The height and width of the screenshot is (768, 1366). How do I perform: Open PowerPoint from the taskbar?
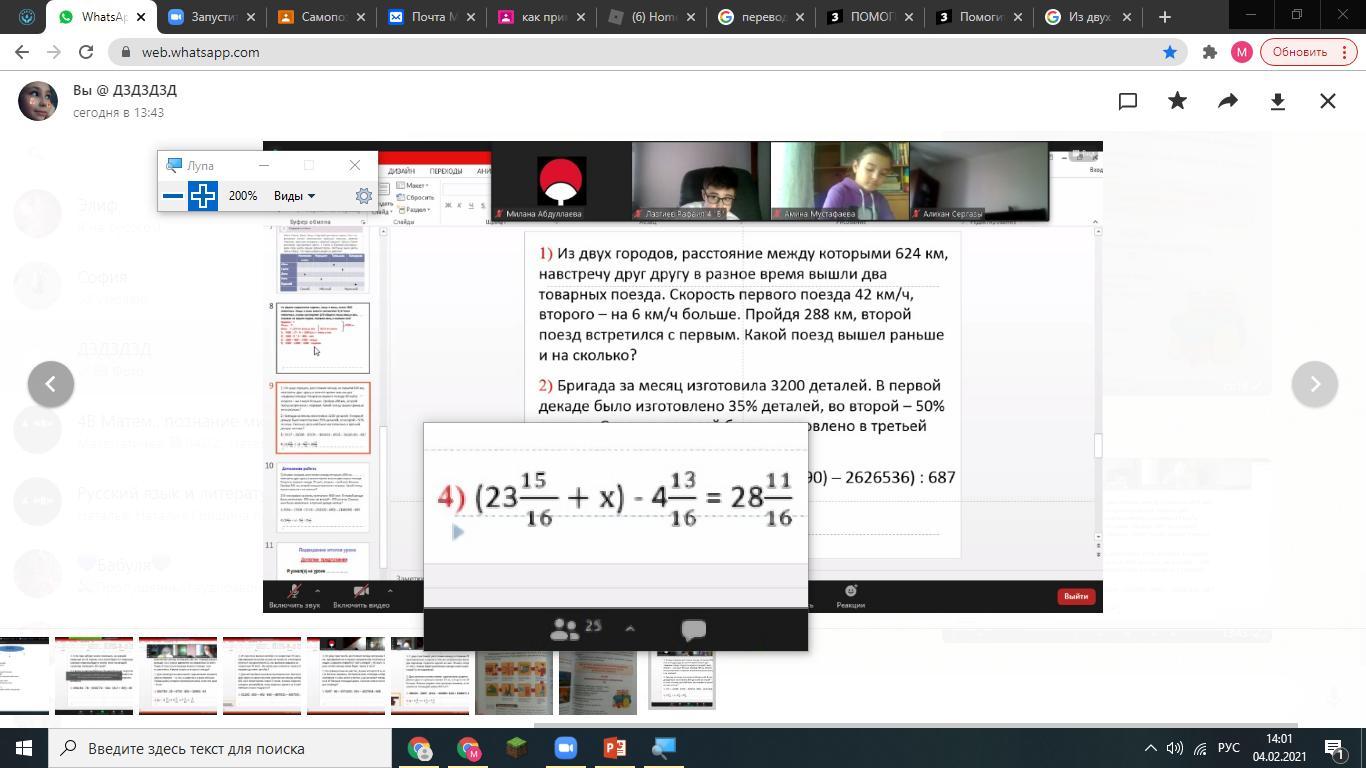tap(614, 748)
